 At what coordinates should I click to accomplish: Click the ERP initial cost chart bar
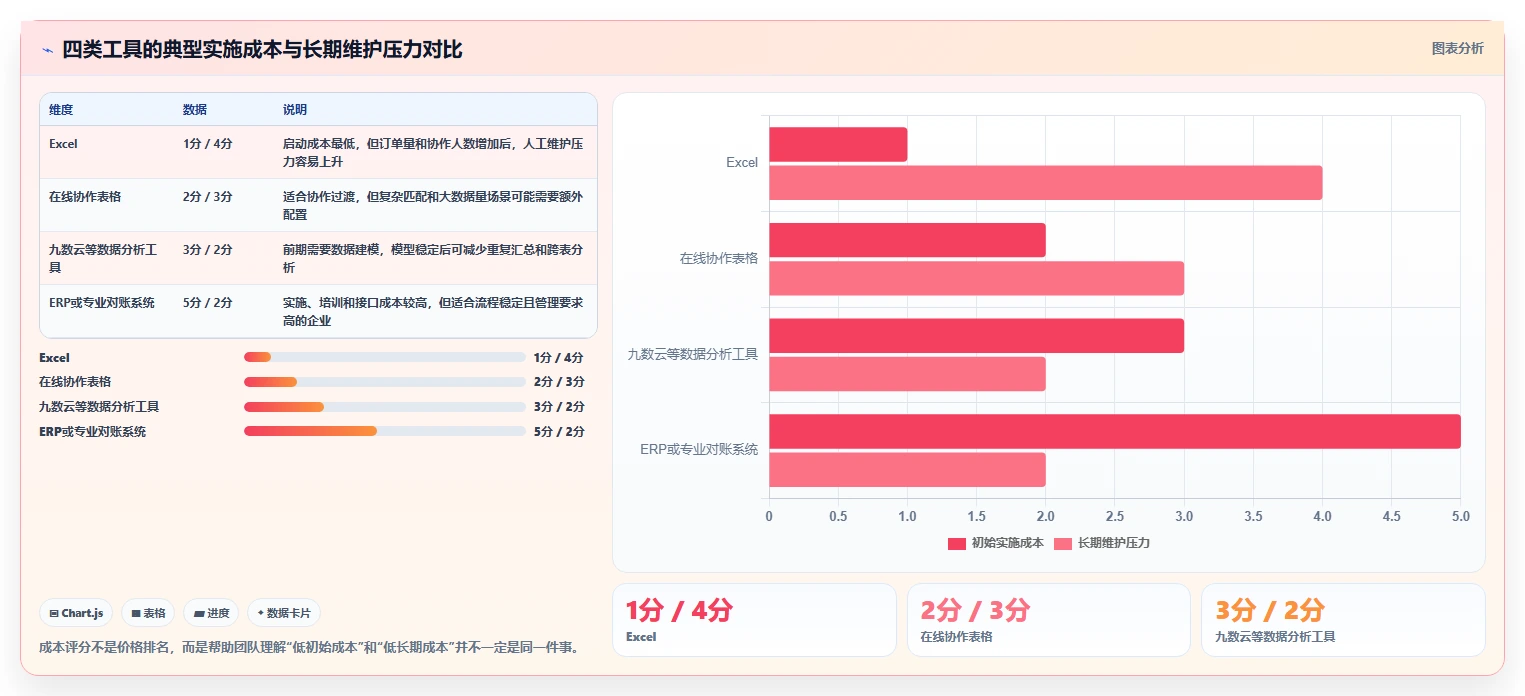1115,431
